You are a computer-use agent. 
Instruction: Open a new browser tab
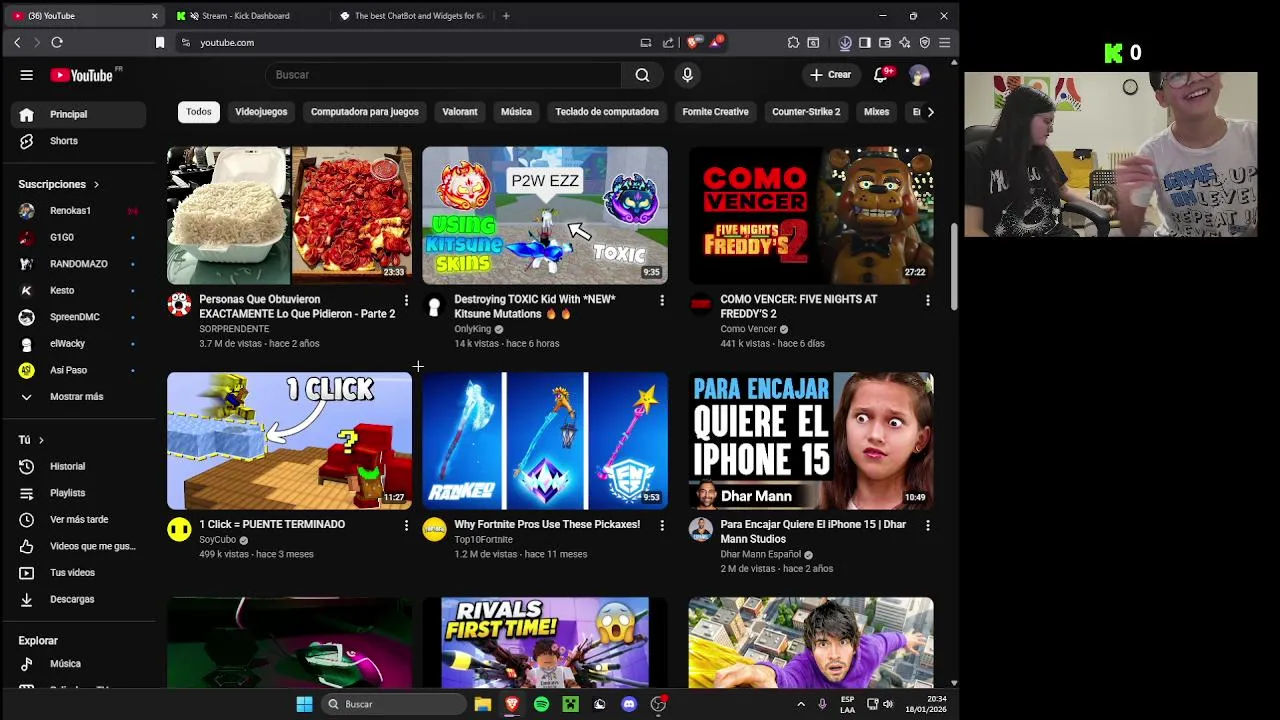pyautogui.click(x=506, y=16)
